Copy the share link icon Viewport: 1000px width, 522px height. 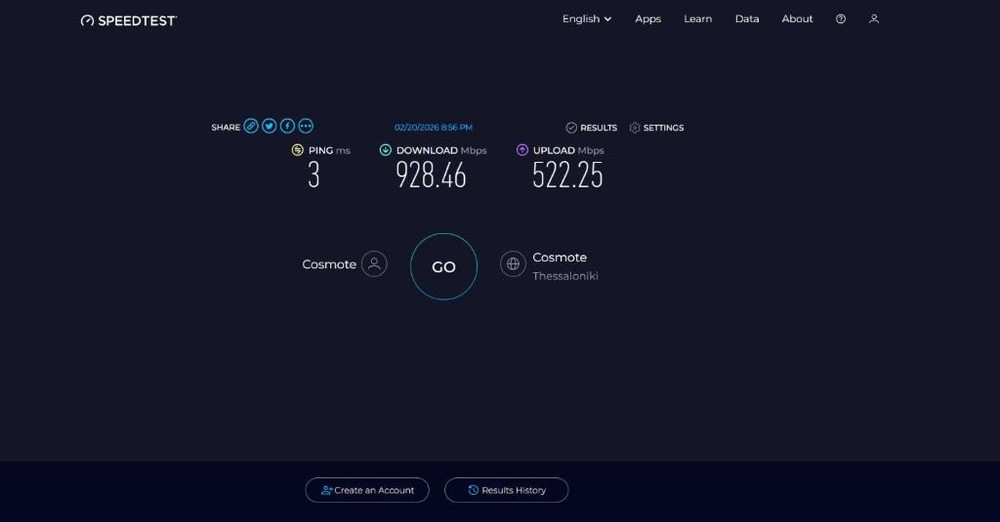click(251, 126)
